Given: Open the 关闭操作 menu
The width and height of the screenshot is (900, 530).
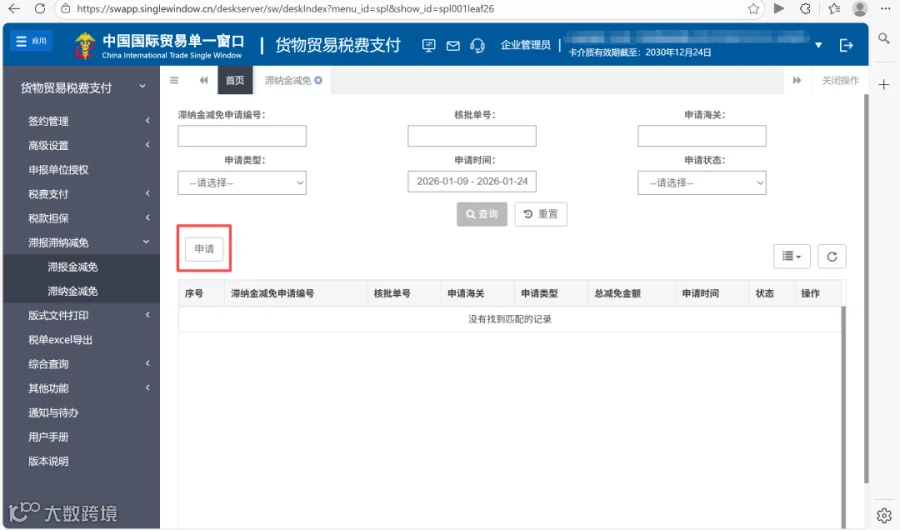Looking at the screenshot, I should (x=840, y=80).
